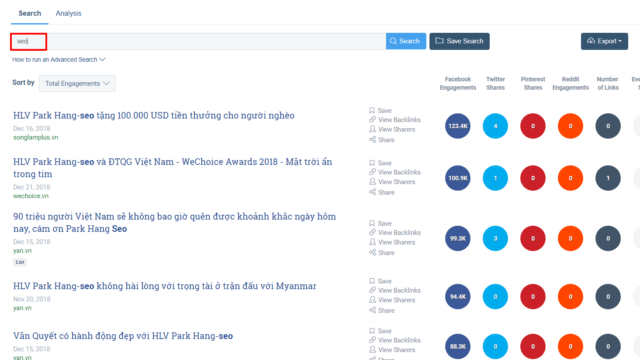Image resolution: width=640 pixels, height=360 pixels.
Task: Click the Dec 21, 2018 date text
Action: click(31, 187)
